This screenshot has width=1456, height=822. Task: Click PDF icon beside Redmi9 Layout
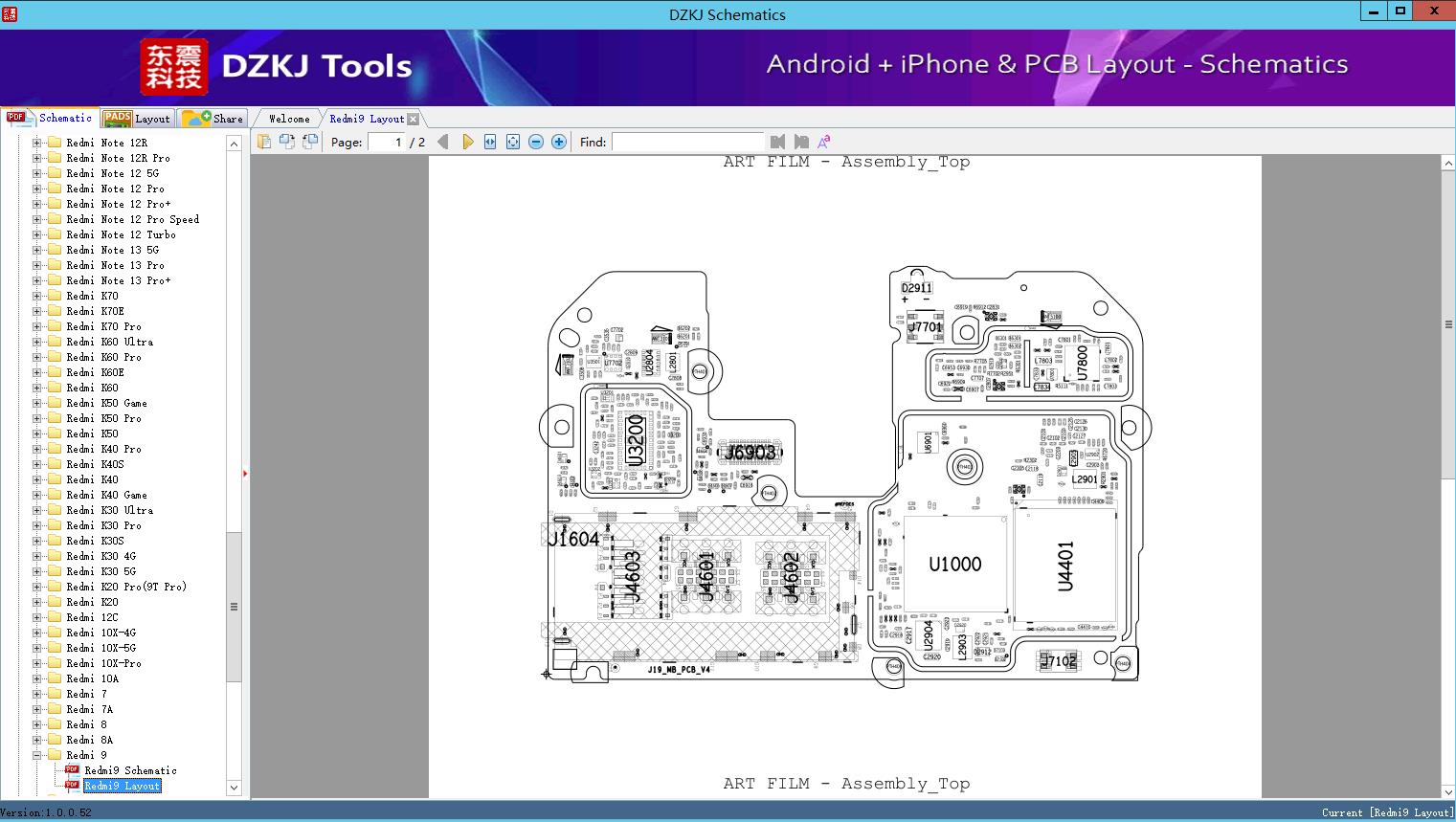[72, 785]
